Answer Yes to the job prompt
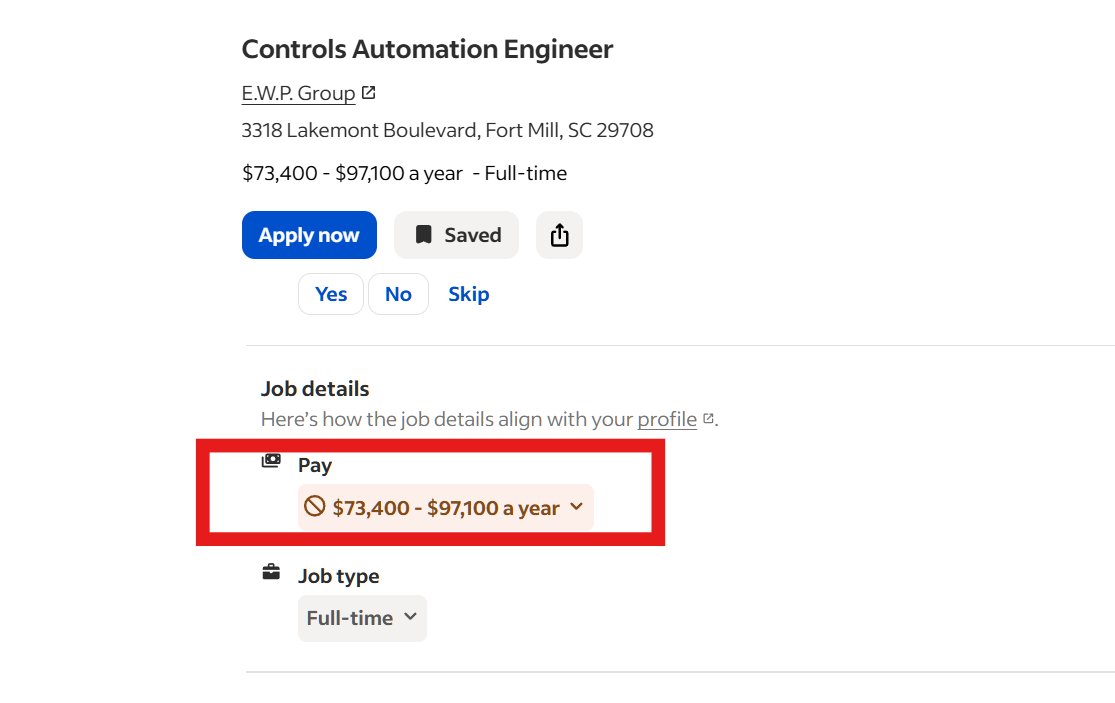This screenshot has height=703, width=1115. [331, 294]
